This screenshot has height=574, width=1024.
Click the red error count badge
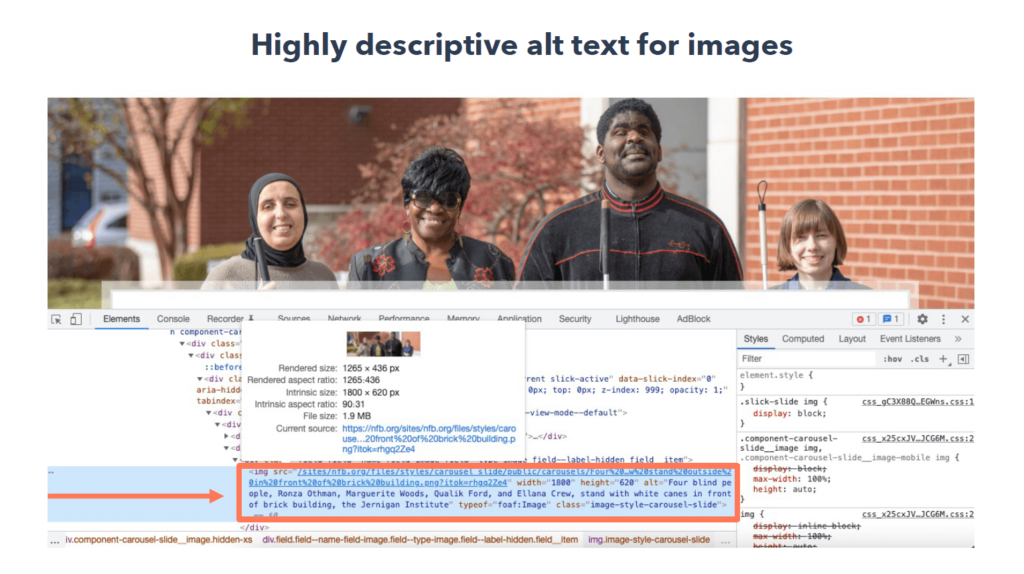pyautogui.click(x=863, y=319)
